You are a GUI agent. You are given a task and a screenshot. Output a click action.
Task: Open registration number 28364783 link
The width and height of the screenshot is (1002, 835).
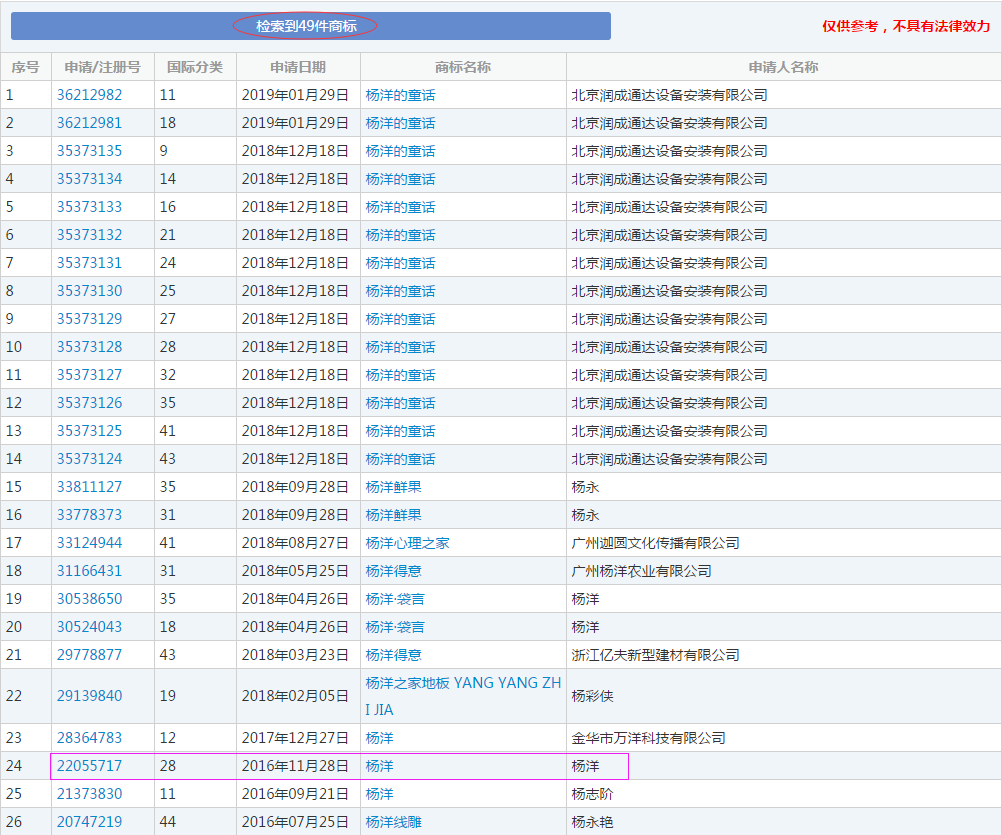[89, 738]
